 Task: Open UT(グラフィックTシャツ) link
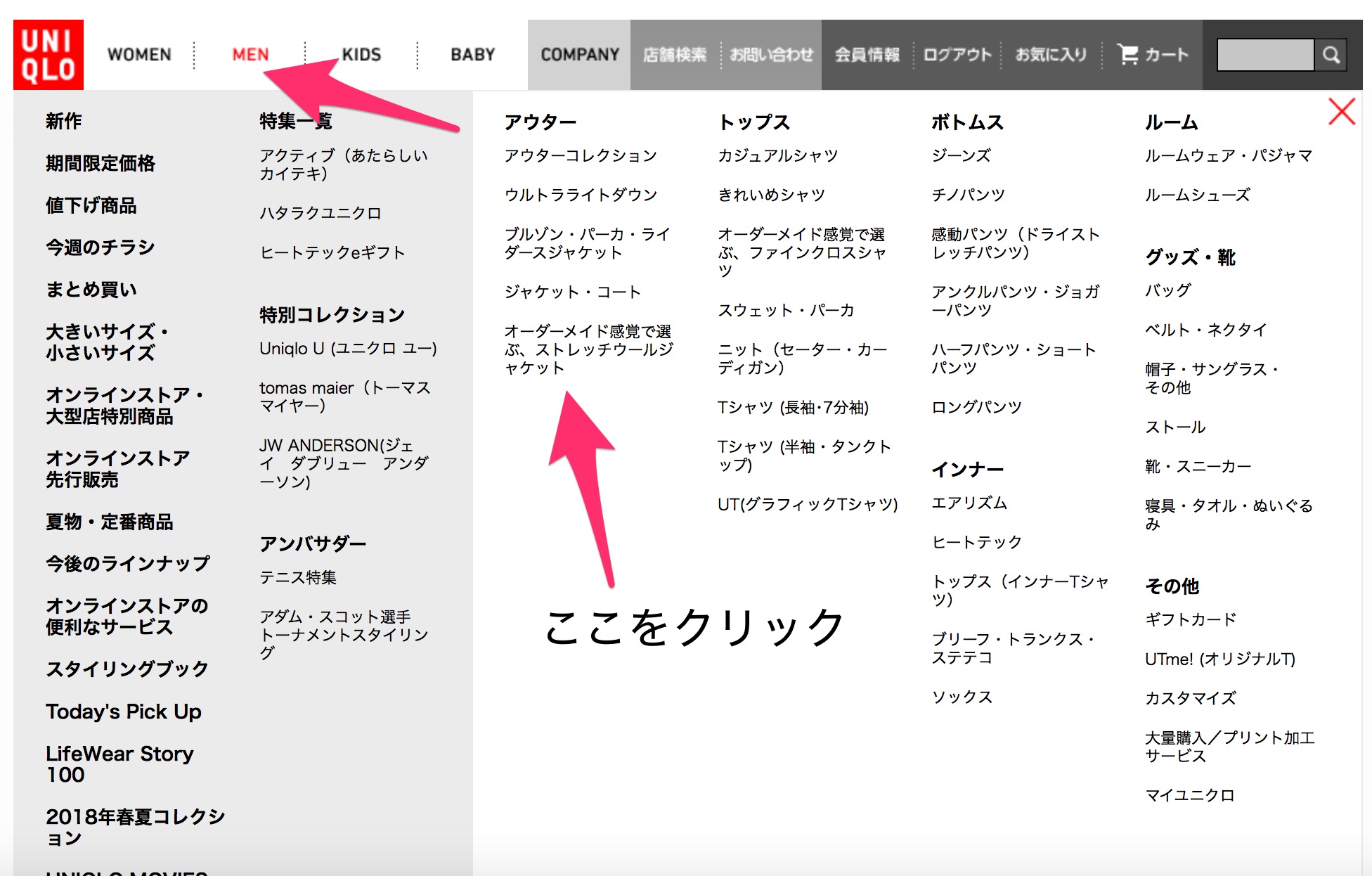pyautogui.click(x=808, y=504)
